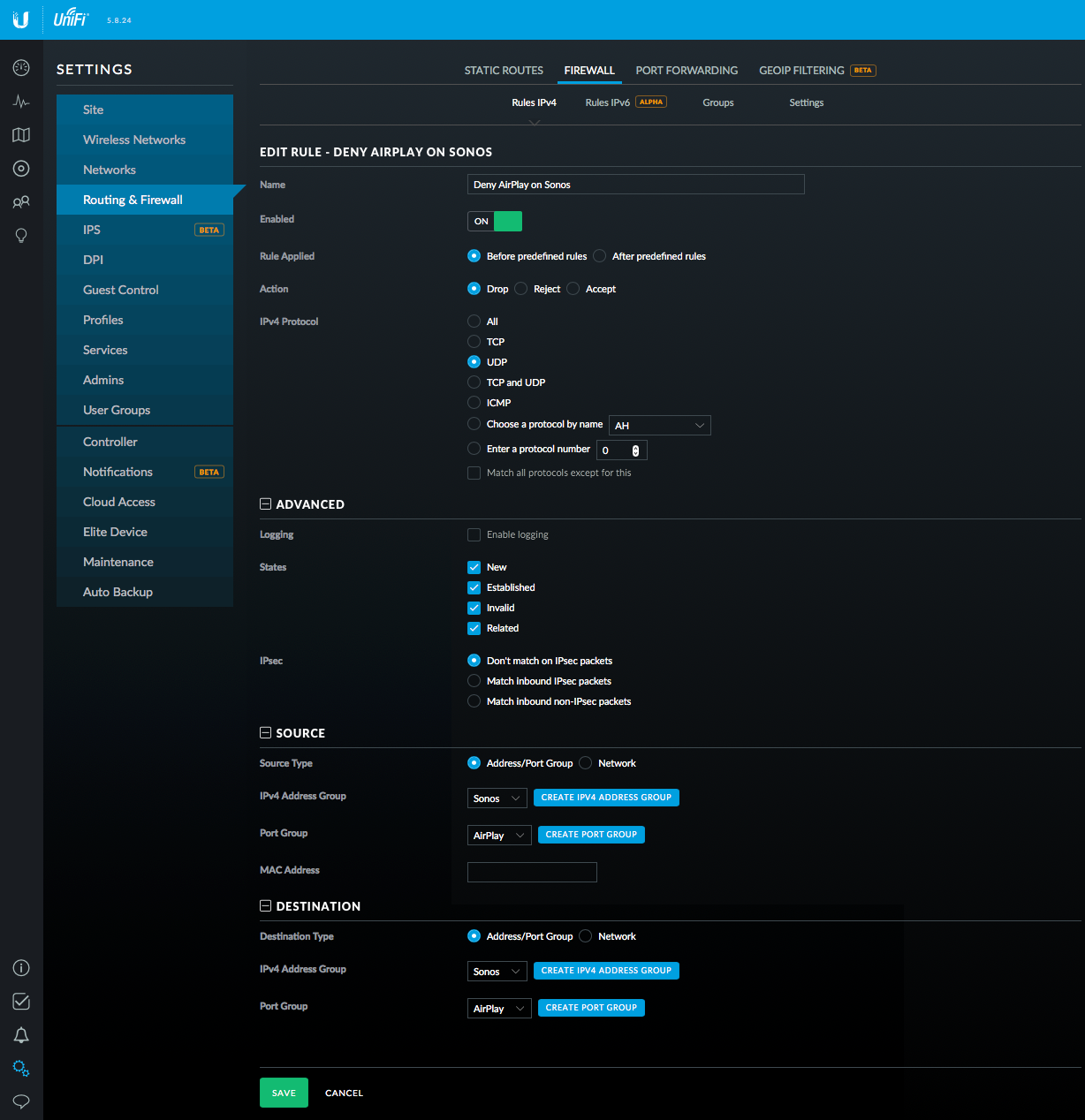Open the protocol name AH dropdown
1085x1120 pixels.
[x=659, y=426]
